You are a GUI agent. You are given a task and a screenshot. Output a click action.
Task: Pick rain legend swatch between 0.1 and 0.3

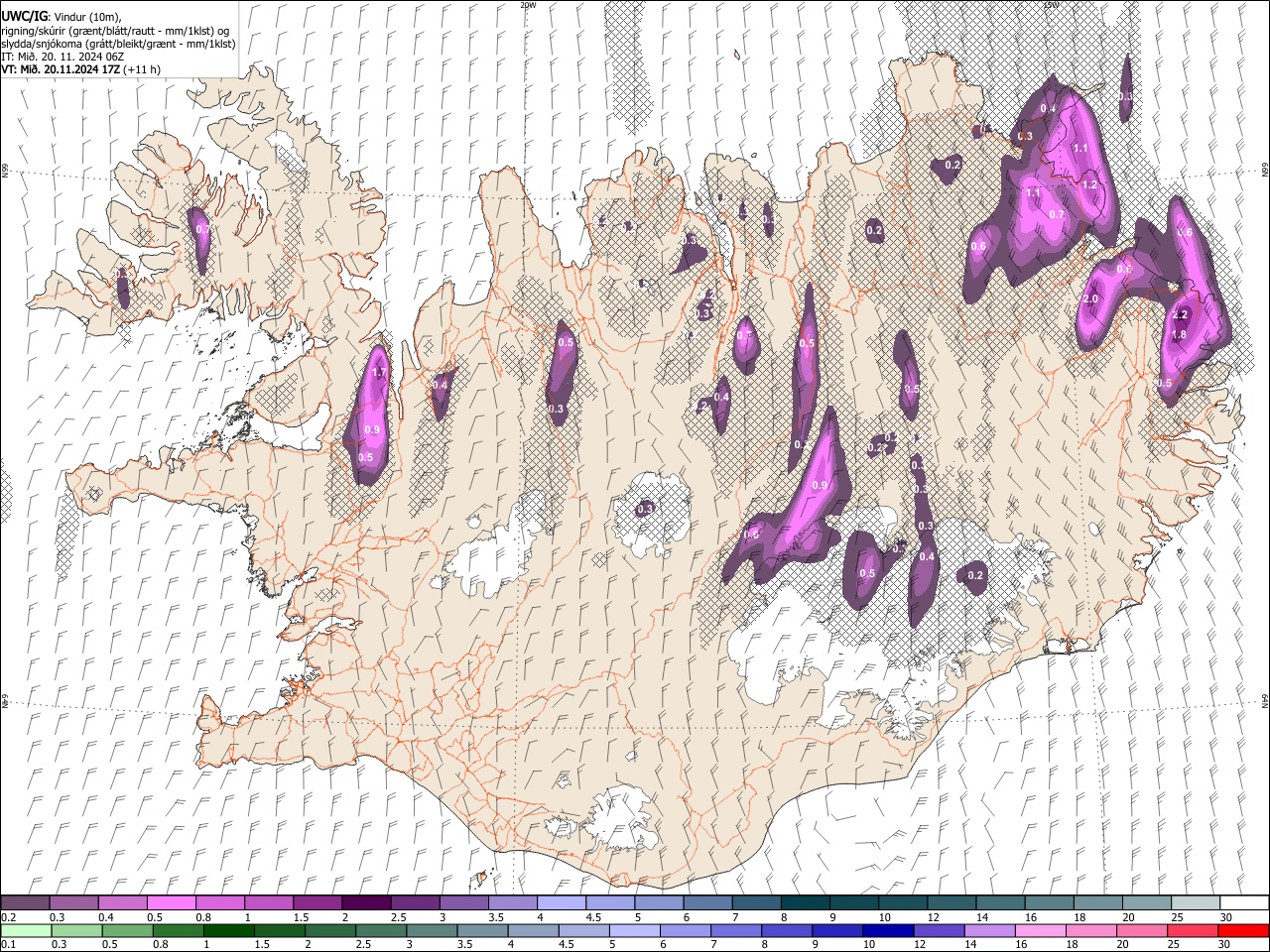(25, 930)
